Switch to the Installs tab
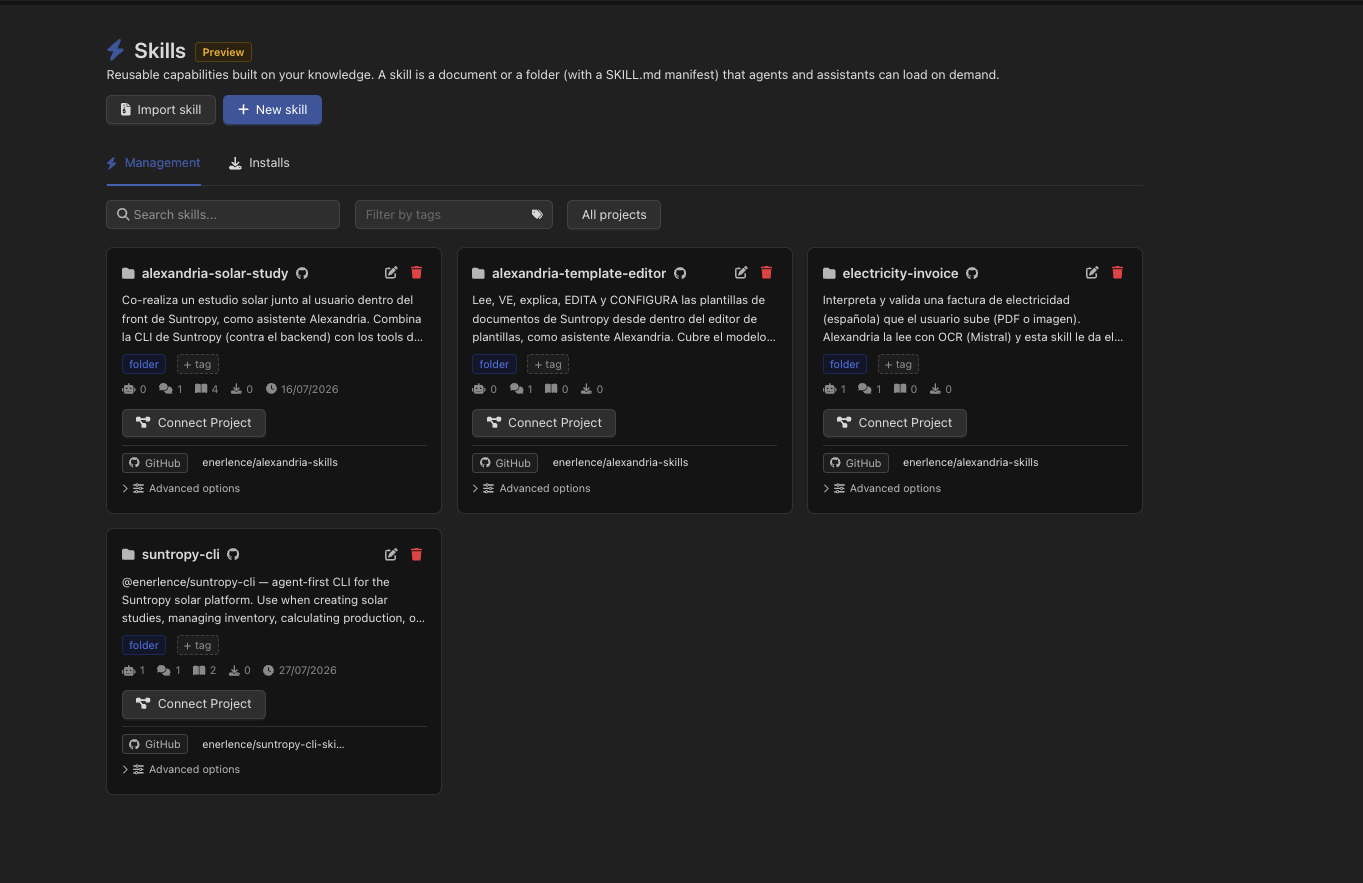 point(259,163)
